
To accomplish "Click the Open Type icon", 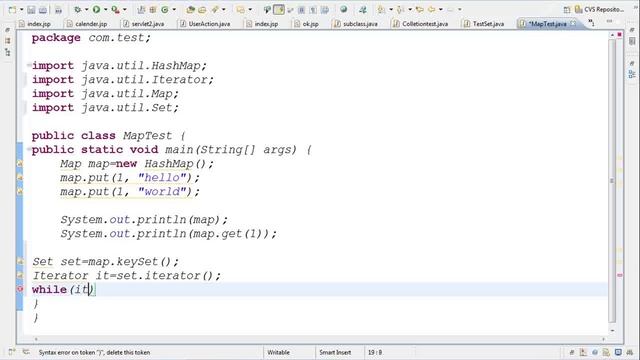I will coord(190,9).
